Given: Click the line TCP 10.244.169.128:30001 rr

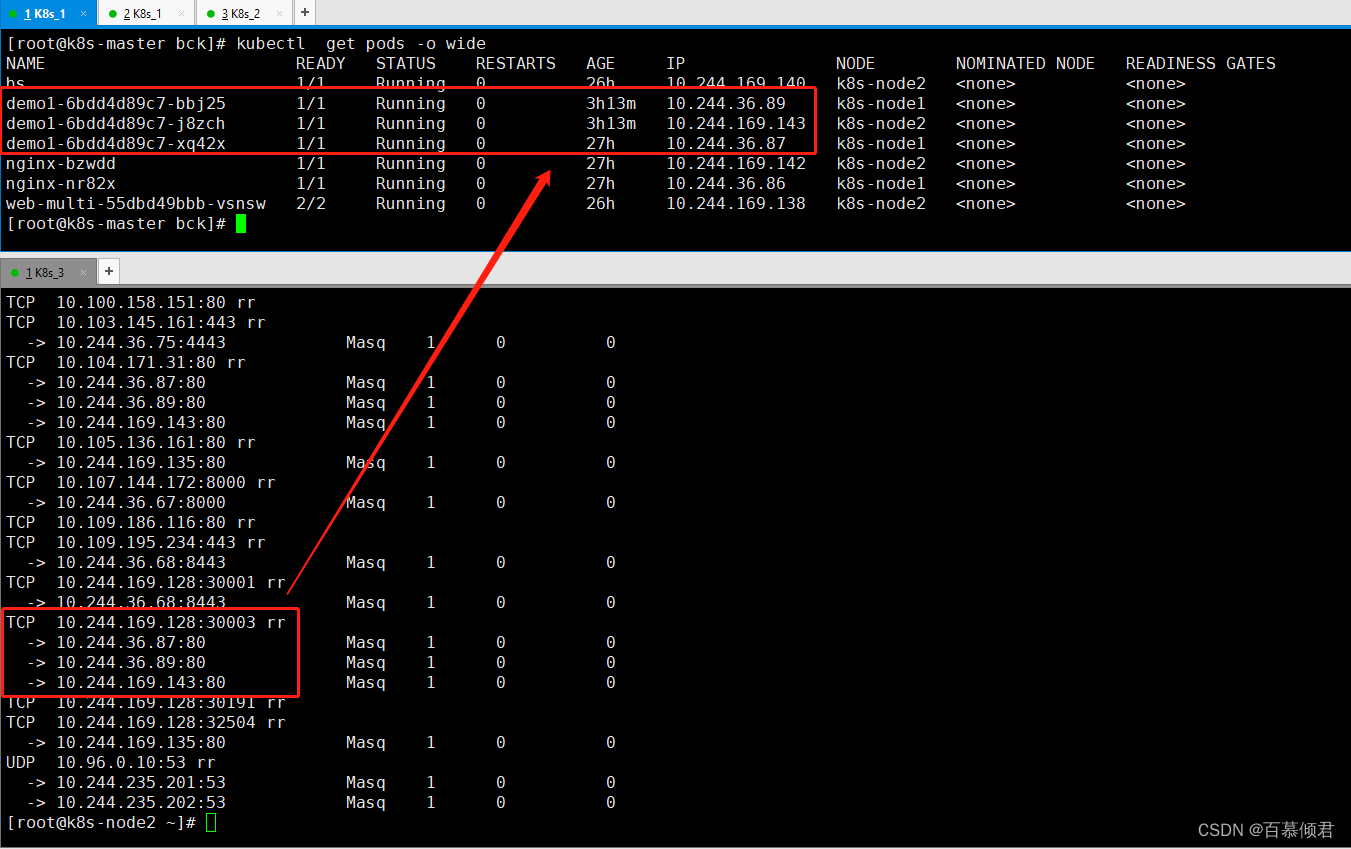Looking at the screenshot, I should click(x=146, y=582).
